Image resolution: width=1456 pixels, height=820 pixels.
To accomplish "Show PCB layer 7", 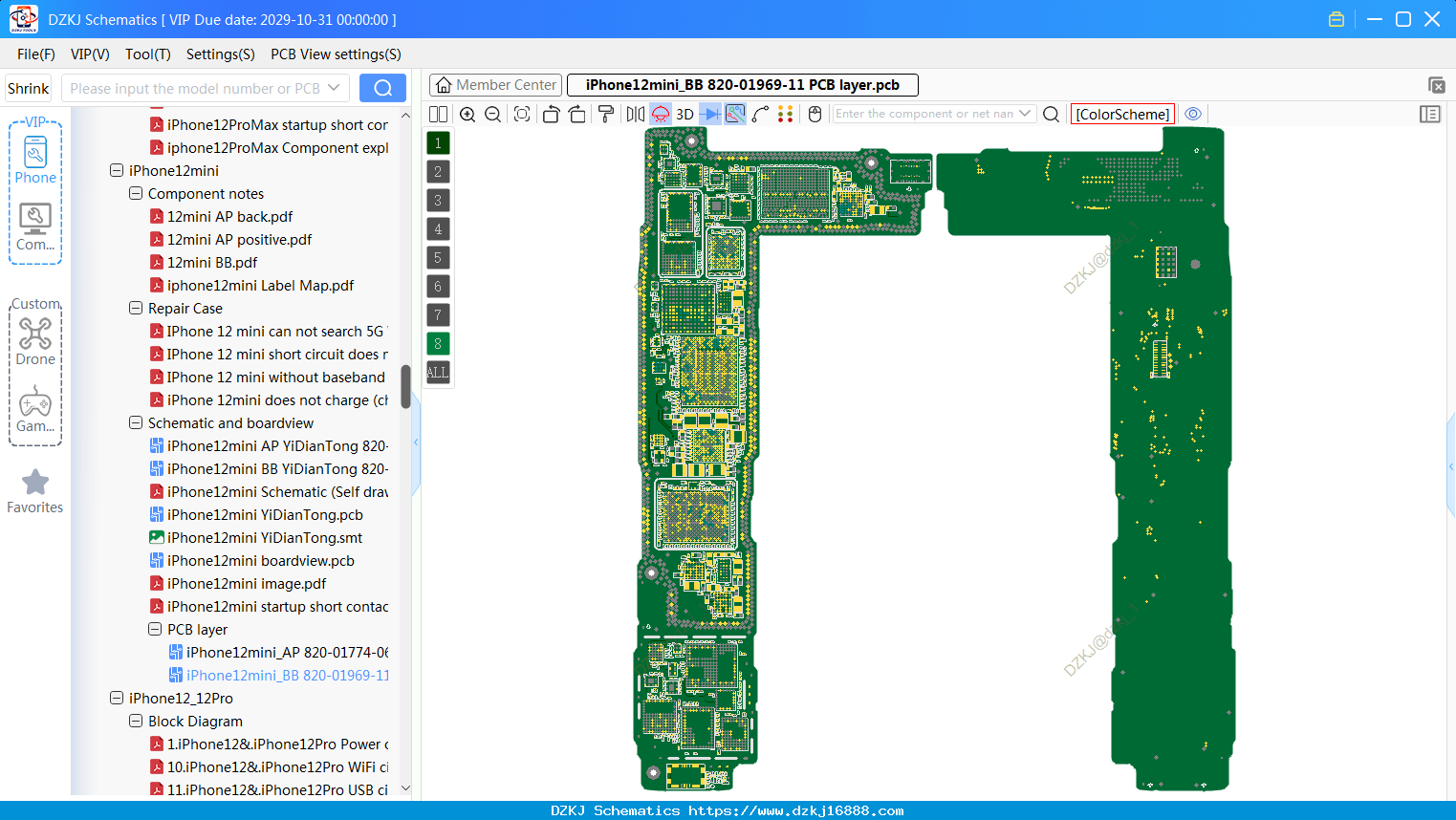I will point(438,315).
